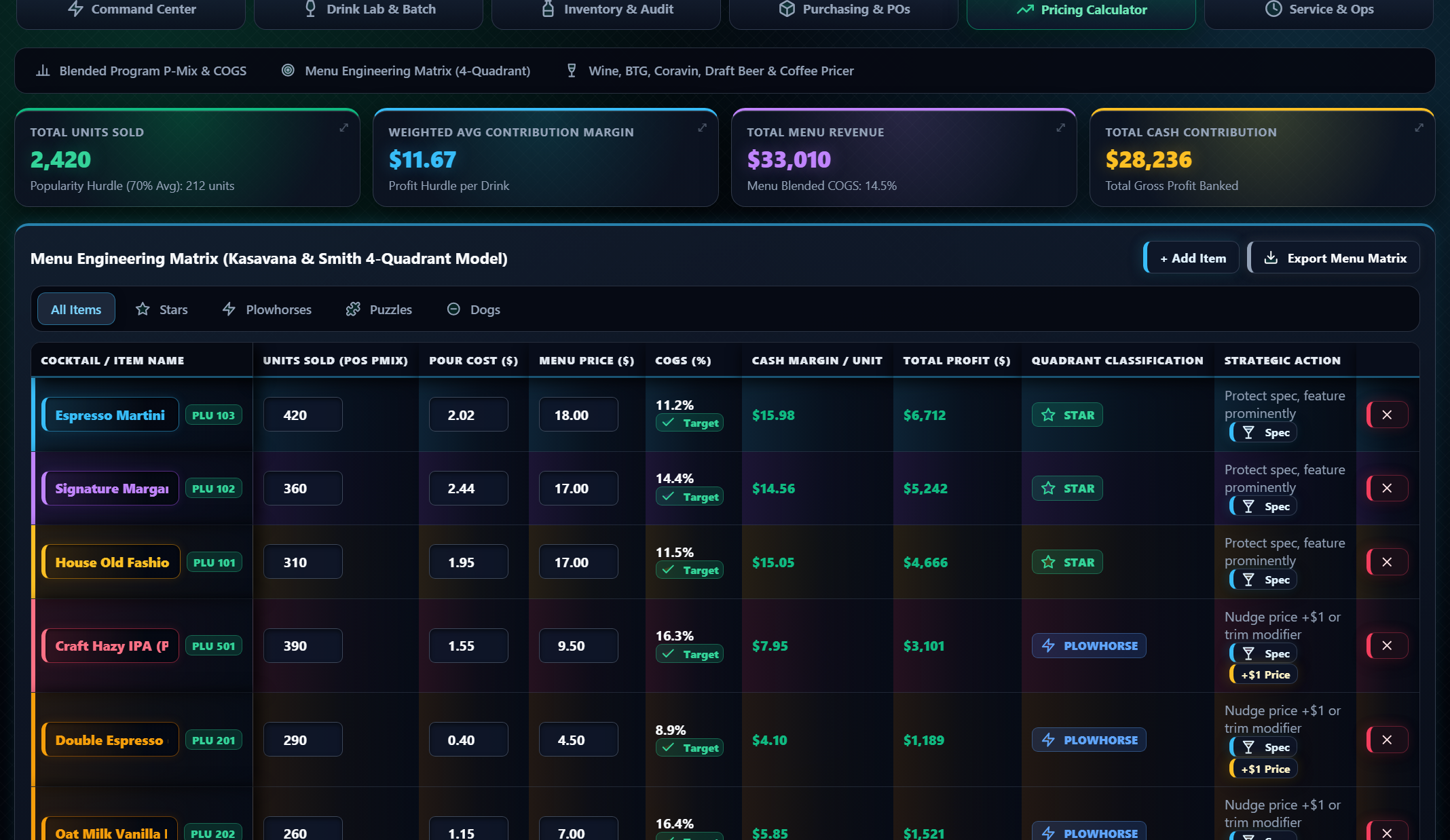Expand the Total Cash Contribution card
The width and height of the screenshot is (1450, 840).
(x=1419, y=128)
